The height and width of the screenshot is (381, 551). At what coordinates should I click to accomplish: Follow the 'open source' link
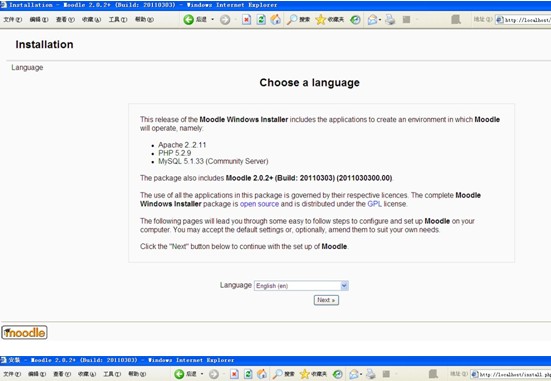259,204
